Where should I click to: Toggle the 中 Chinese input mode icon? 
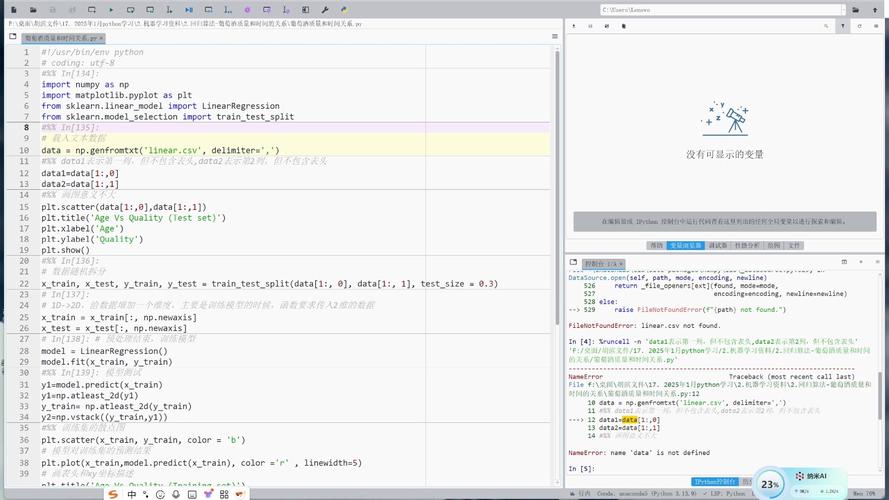[132, 494]
